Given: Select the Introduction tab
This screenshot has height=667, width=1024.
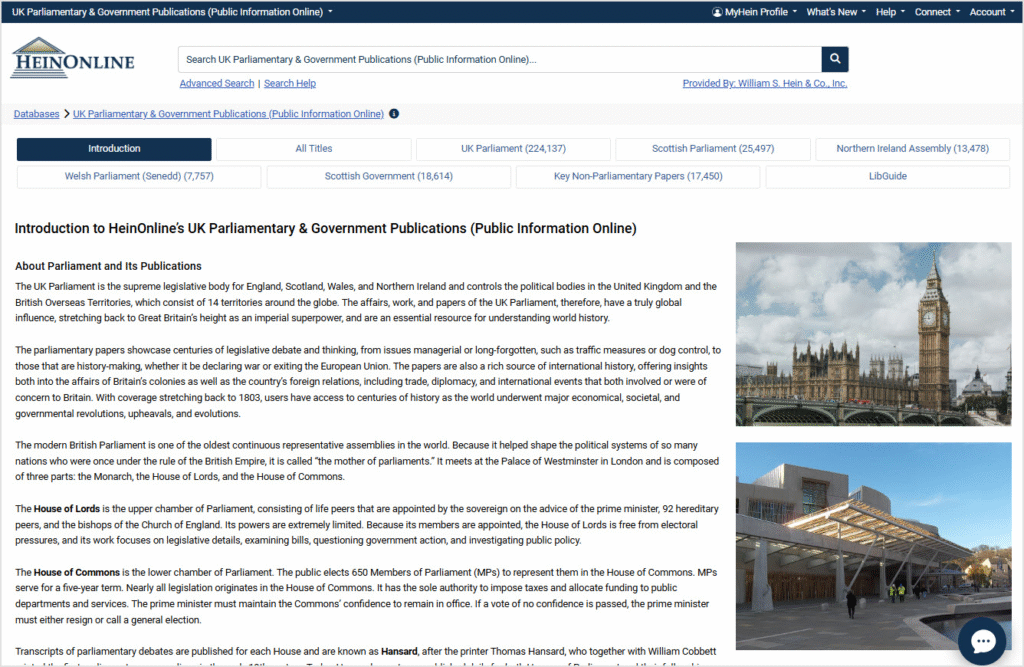Looking at the screenshot, I should [x=114, y=149].
